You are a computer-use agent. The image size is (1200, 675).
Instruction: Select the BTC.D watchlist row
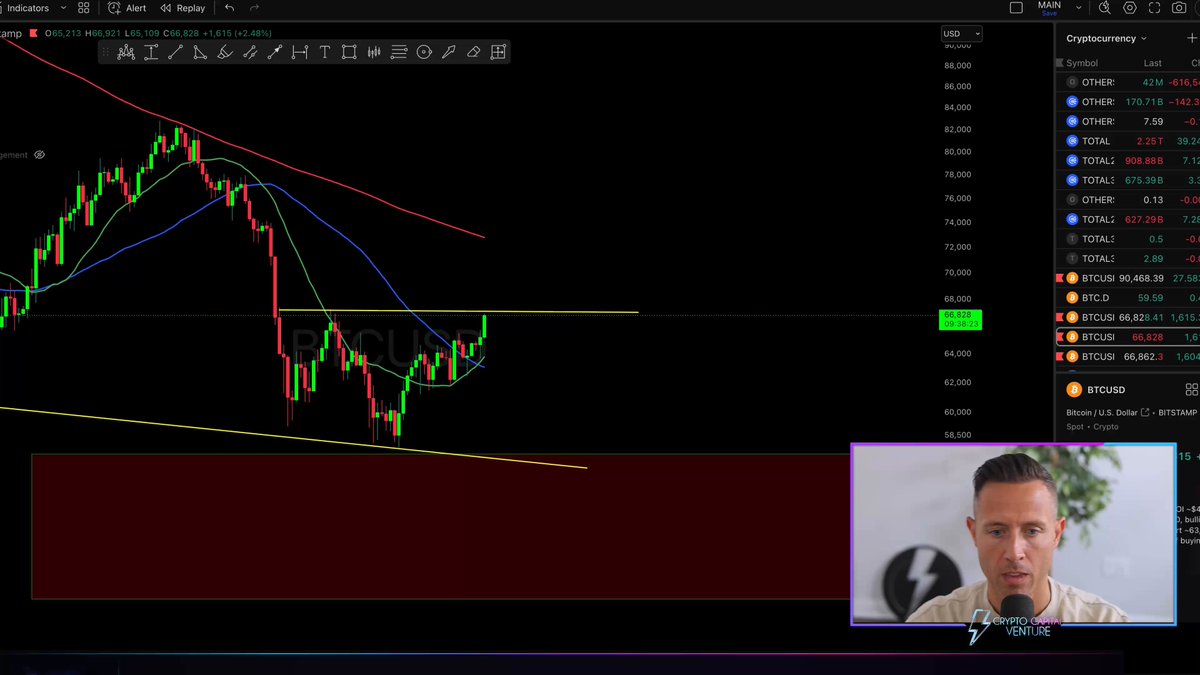[1128, 297]
